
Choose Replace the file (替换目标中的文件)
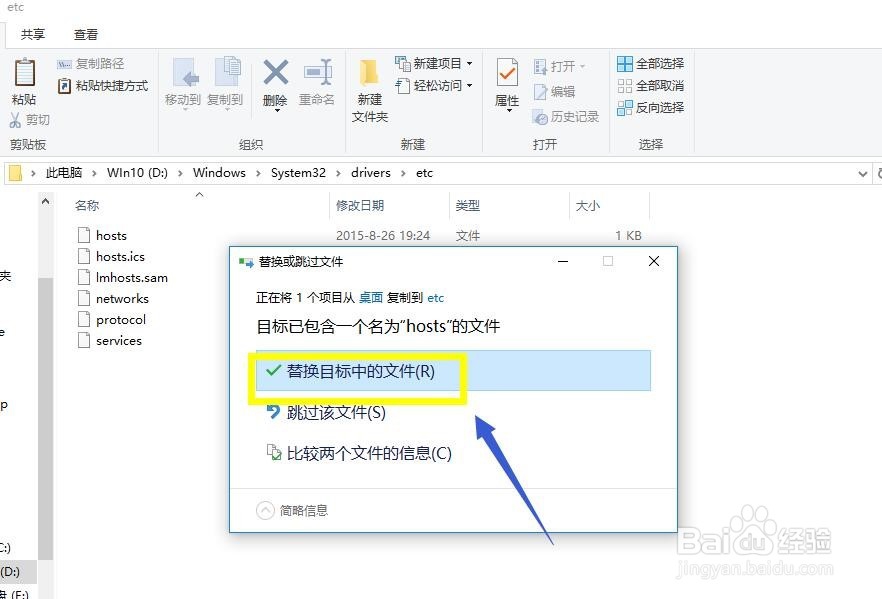tap(360, 370)
